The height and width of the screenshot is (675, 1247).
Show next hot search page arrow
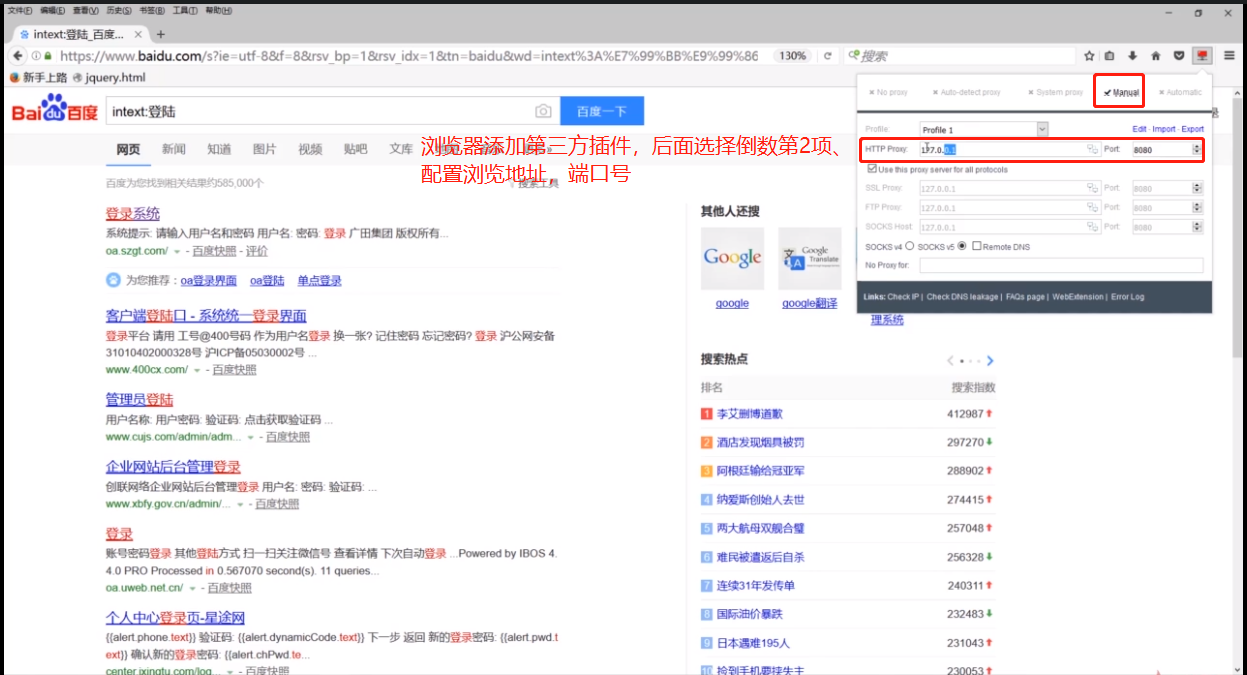[990, 361]
